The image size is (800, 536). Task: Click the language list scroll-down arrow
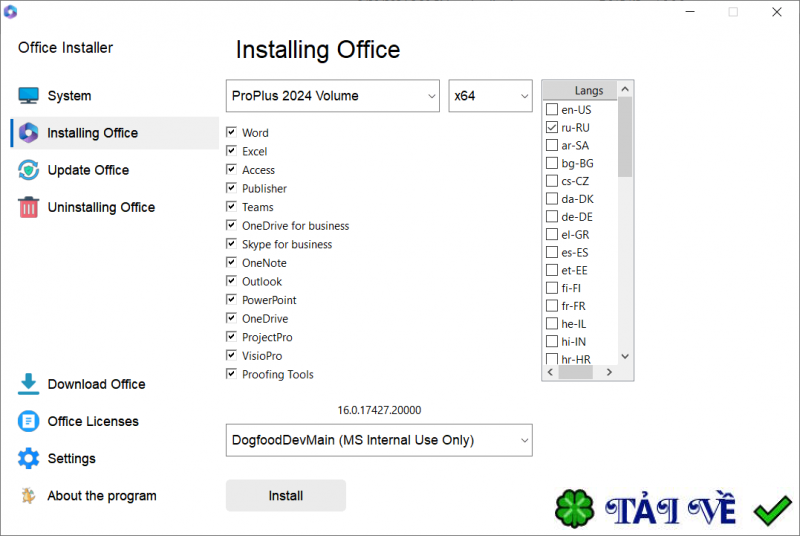pyautogui.click(x=625, y=356)
